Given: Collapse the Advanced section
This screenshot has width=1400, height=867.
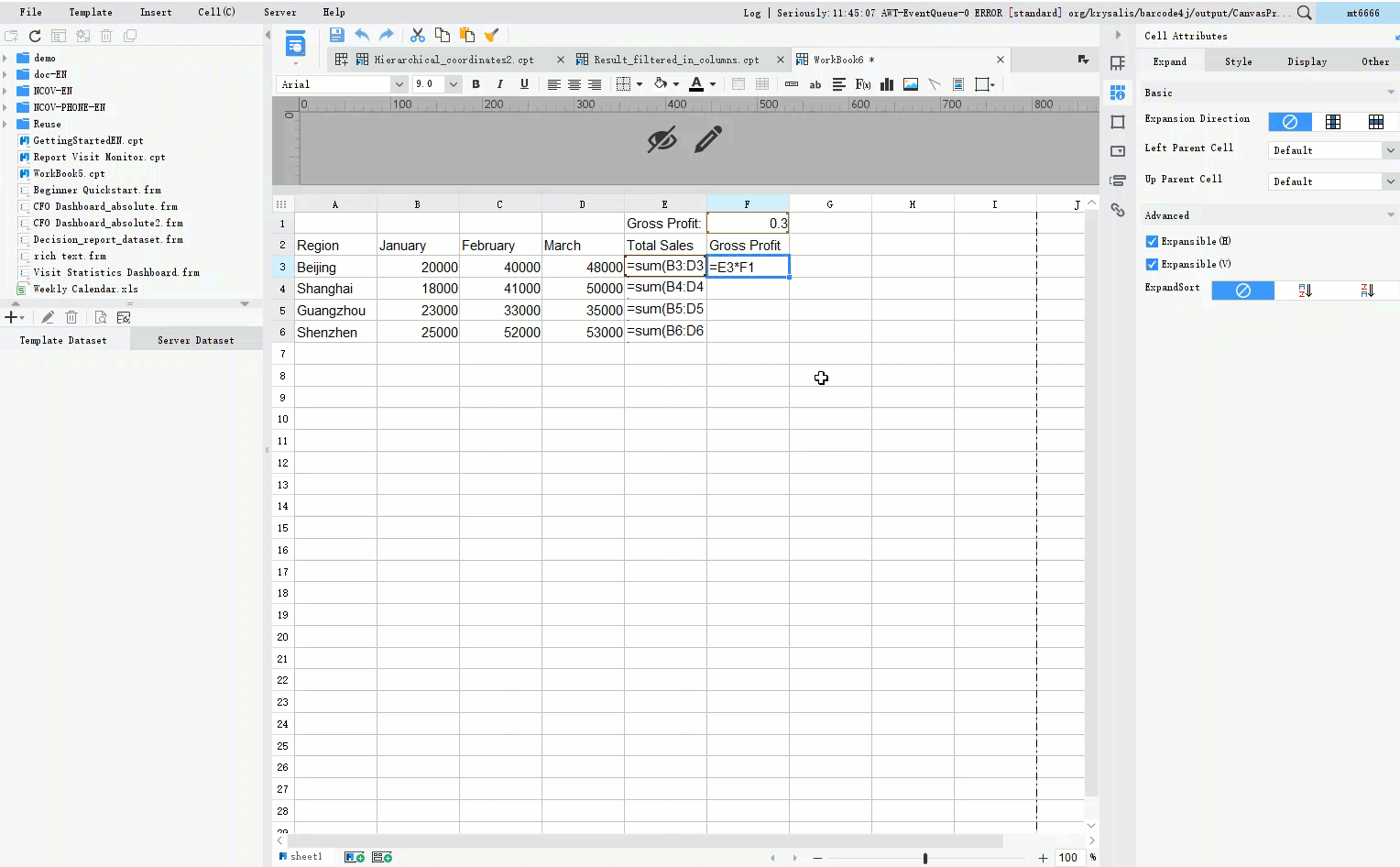Looking at the screenshot, I should [x=1391, y=214].
